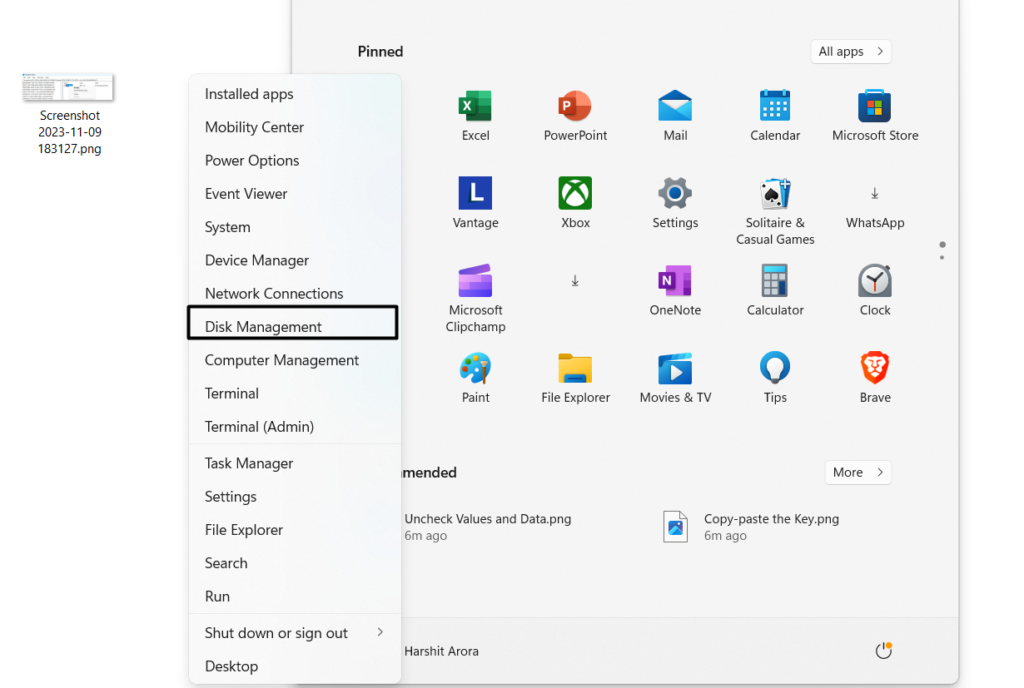Open the All apps list
The height and width of the screenshot is (688, 1024).
pos(850,52)
